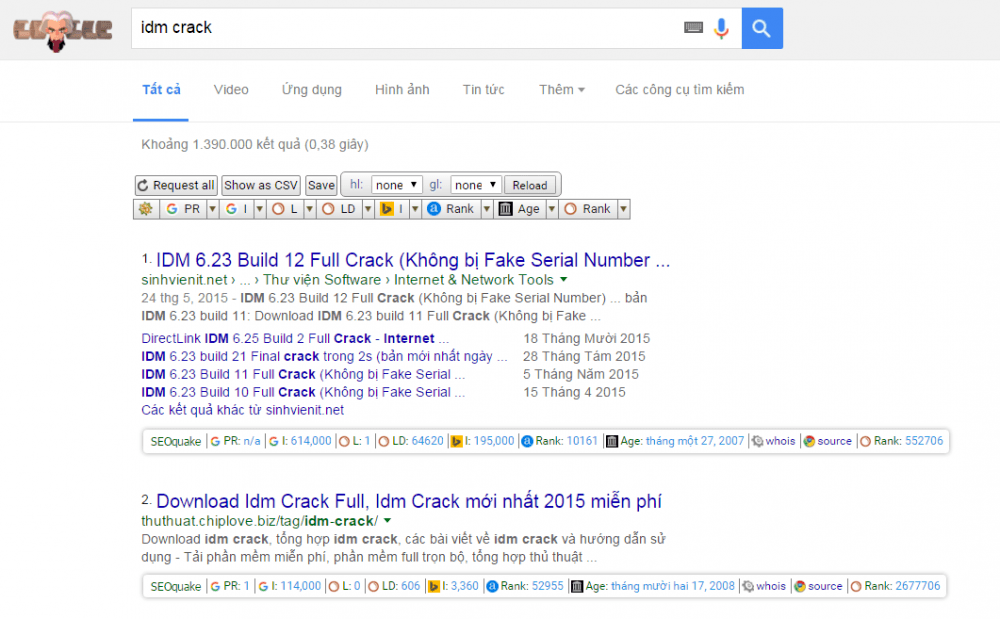Screen dimensions: 1000x619
Task: Click the 'Show as CSV' button
Action: [x=261, y=185]
